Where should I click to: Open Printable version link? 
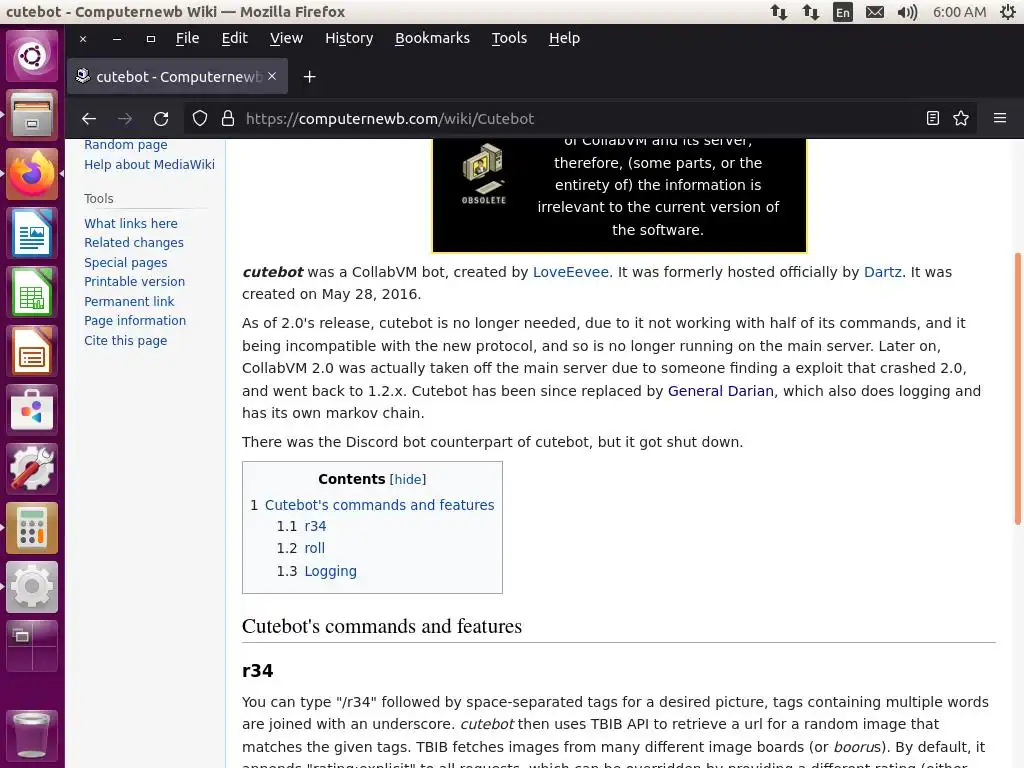pyautogui.click(x=134, y=281)
